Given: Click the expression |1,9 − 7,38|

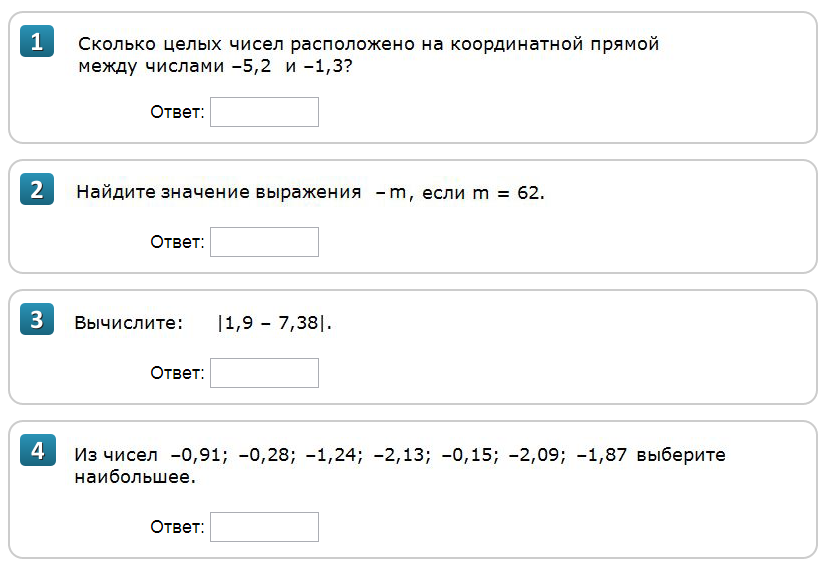Looking at the screenshot, I should [273, 323].
